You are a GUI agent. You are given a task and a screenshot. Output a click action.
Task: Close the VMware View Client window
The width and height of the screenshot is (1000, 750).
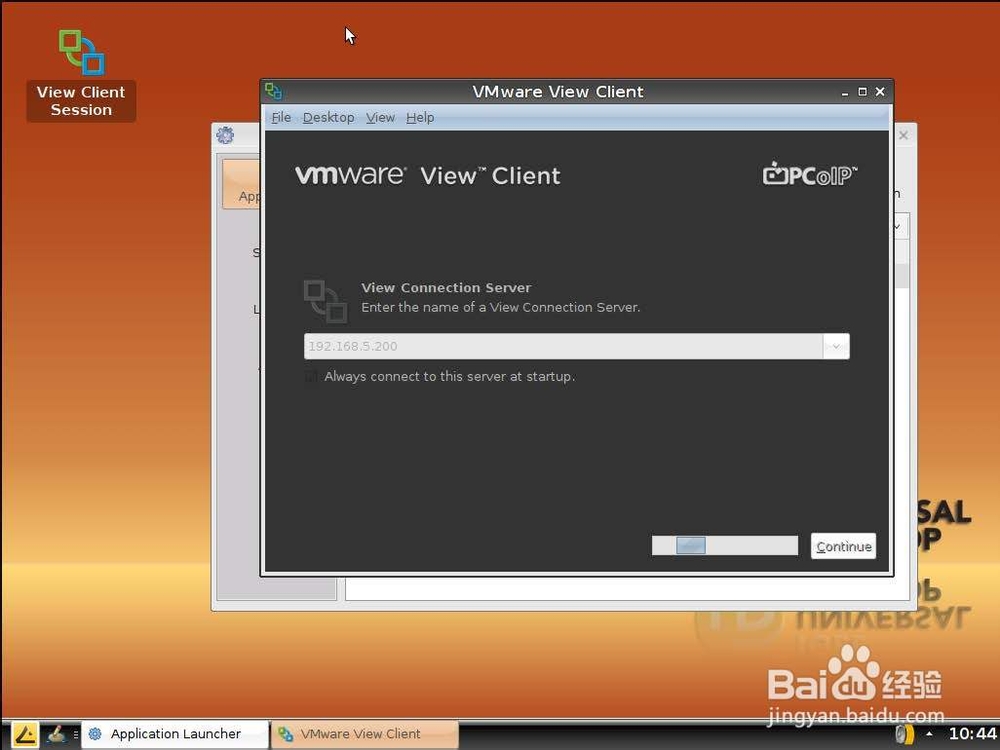880,92
